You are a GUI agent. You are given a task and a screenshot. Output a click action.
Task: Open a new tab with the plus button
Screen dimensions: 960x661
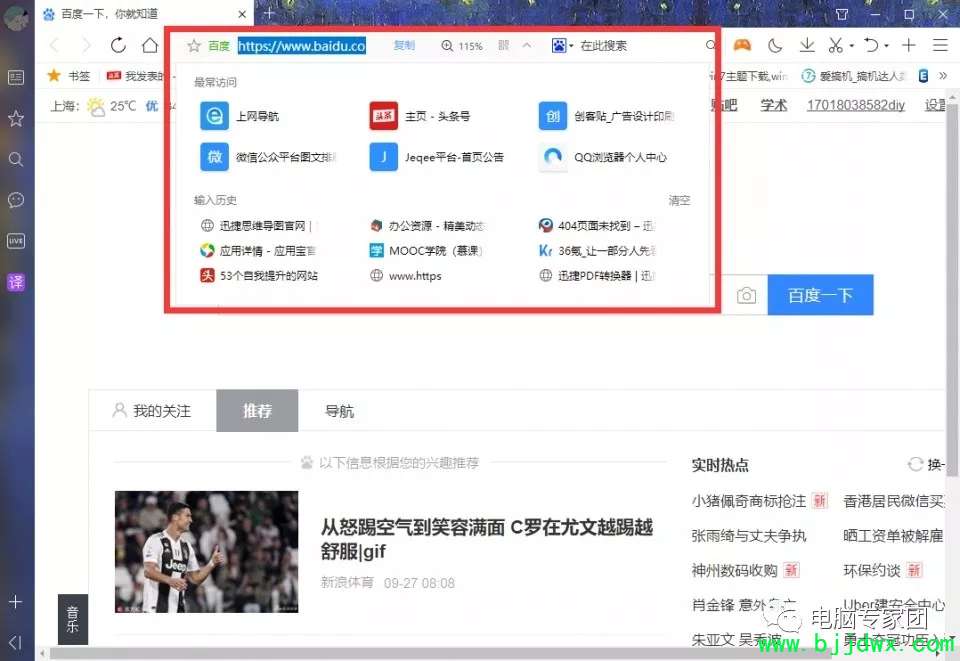(x=269, y=13)
